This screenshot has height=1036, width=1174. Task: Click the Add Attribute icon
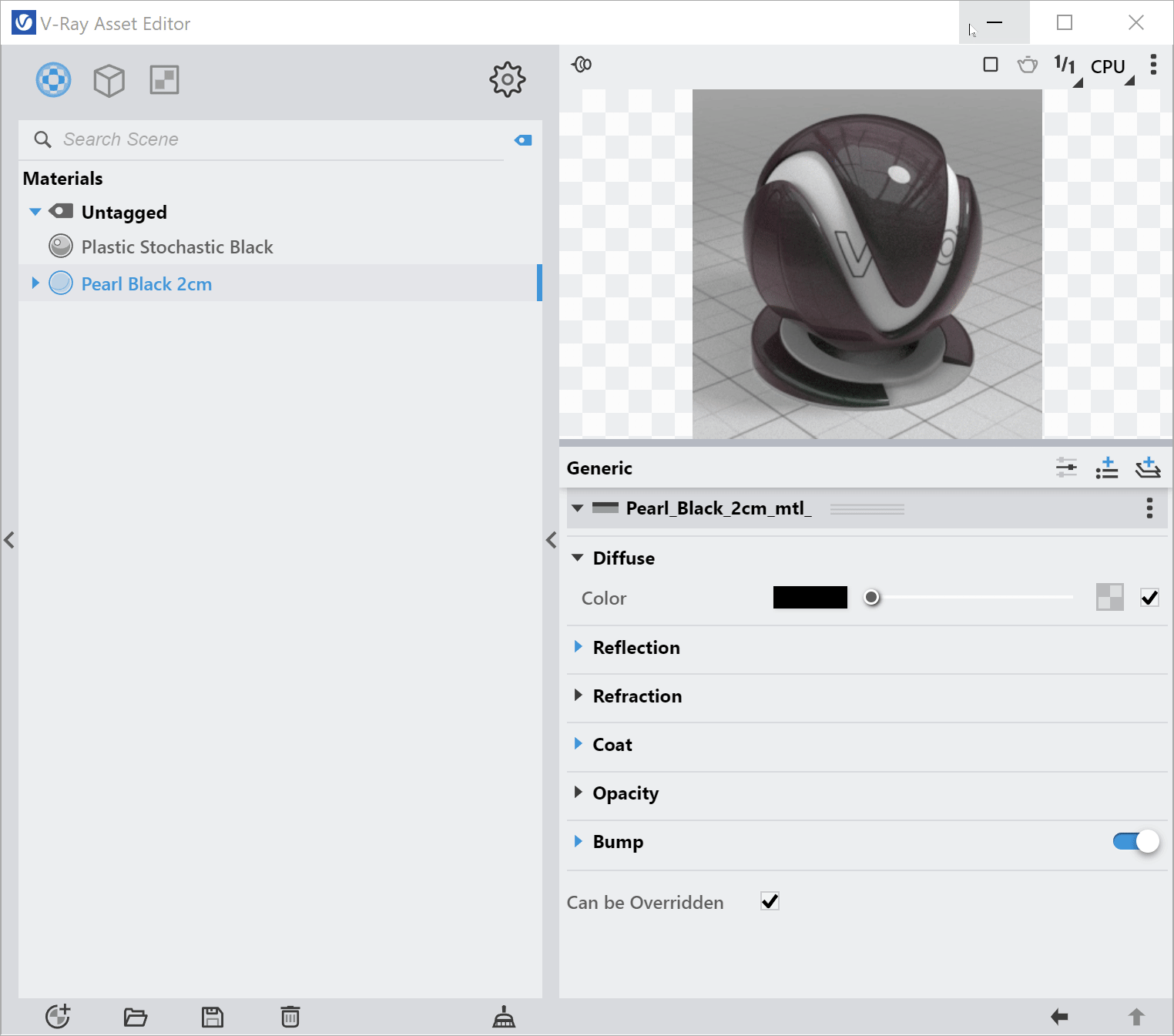1107,467
